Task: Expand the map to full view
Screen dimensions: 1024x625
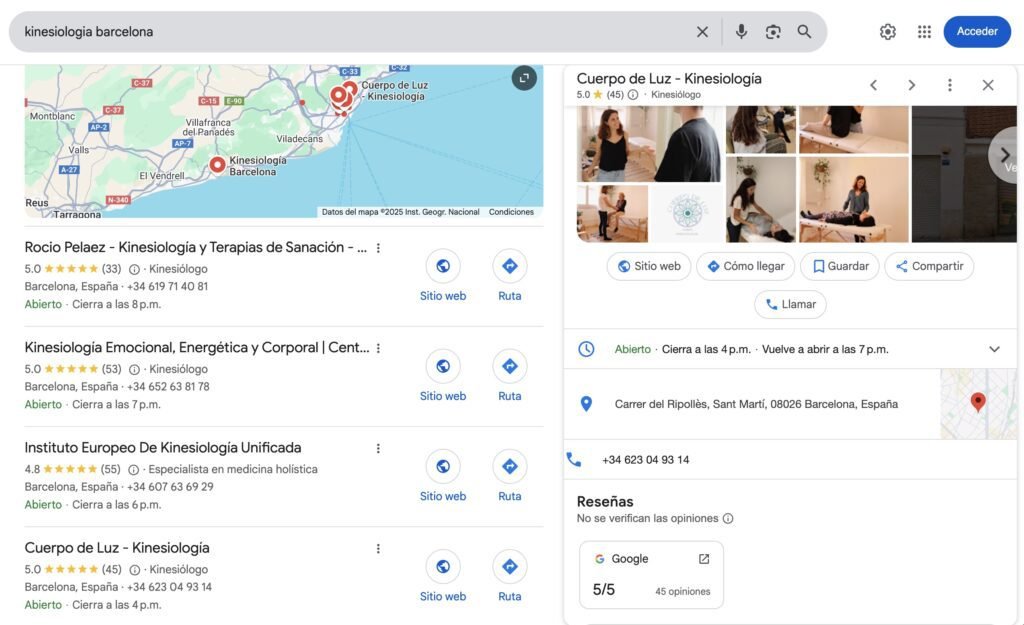Action: [524, 78]
